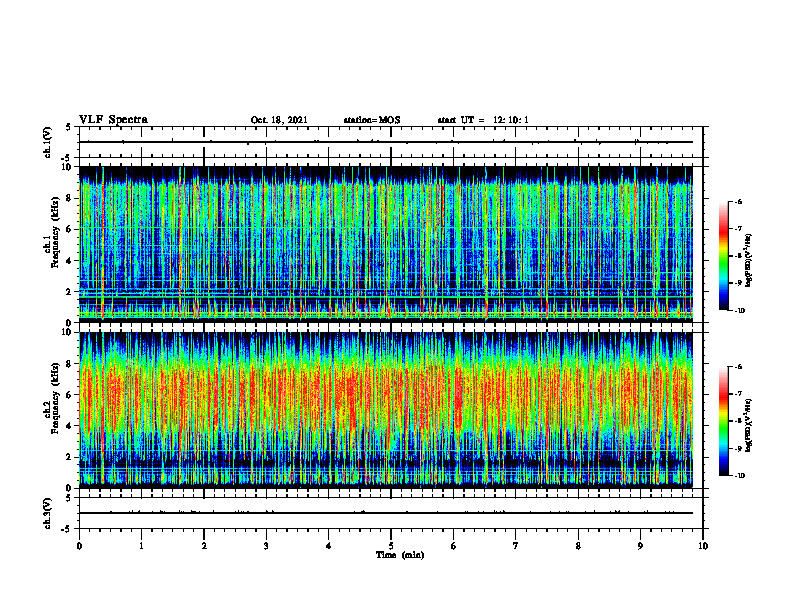Click the "ch.3(V)" waveform axis label
Image resolution: width=792 pixels, height=612 pixels.
coord(48,513)
